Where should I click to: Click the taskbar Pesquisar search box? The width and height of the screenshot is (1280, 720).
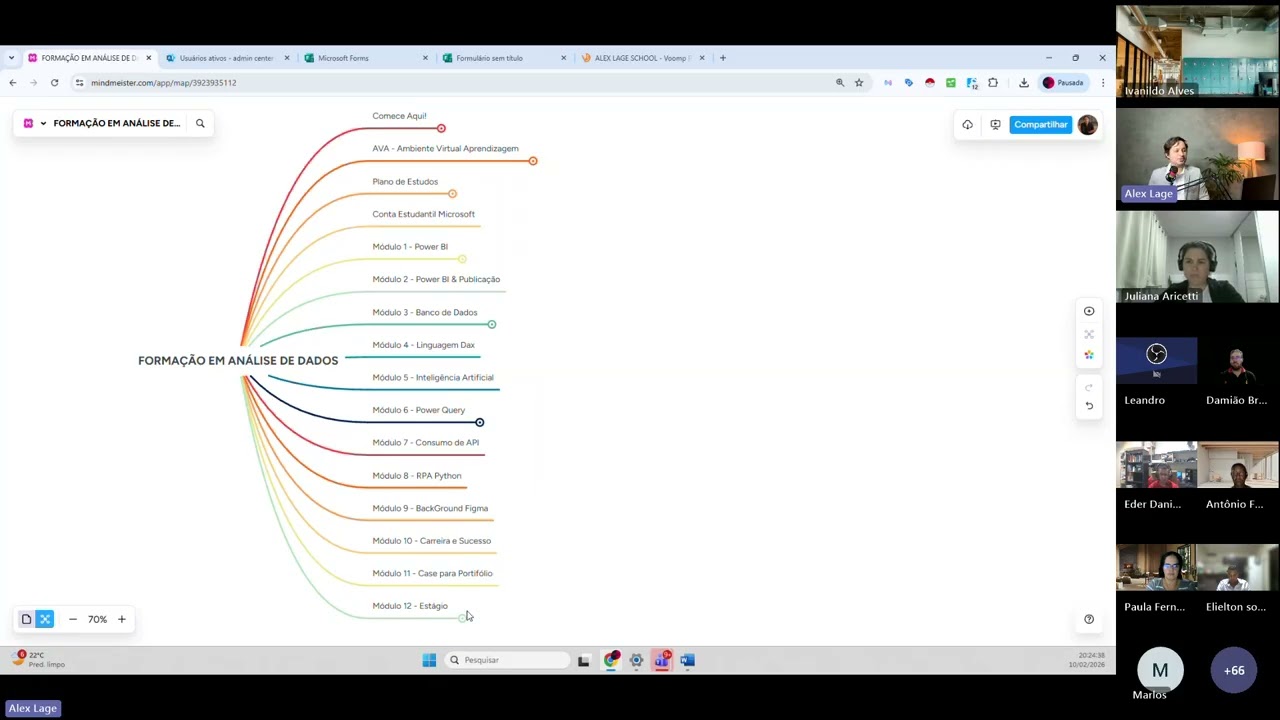coord(507,660)
